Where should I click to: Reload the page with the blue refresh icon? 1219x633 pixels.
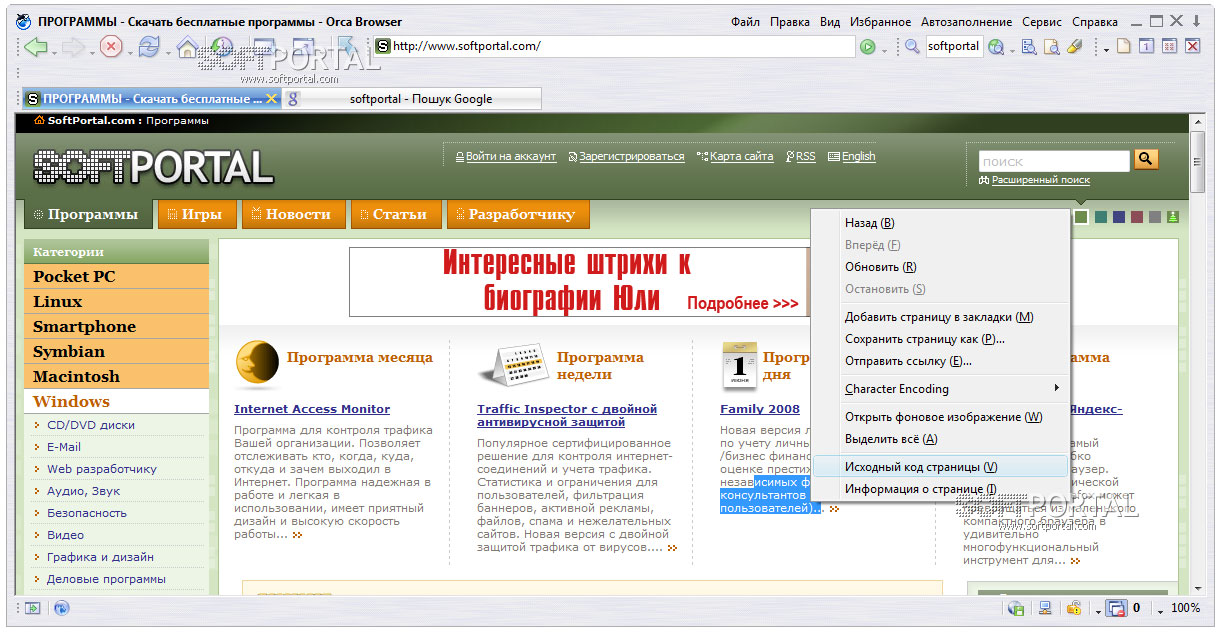149,46
